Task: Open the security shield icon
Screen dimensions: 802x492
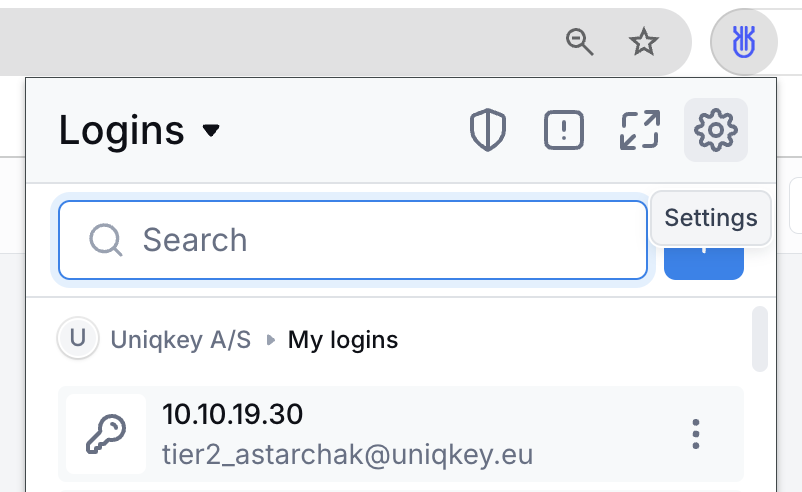Action: [x=488, y=130]
